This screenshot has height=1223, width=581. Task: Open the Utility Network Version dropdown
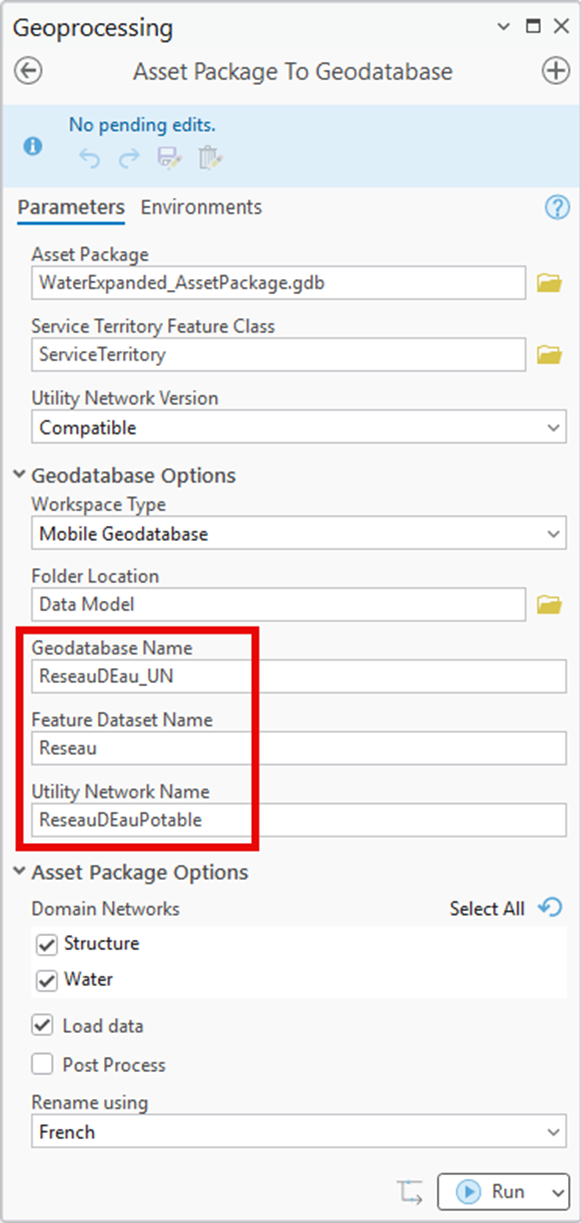(299, 427)
